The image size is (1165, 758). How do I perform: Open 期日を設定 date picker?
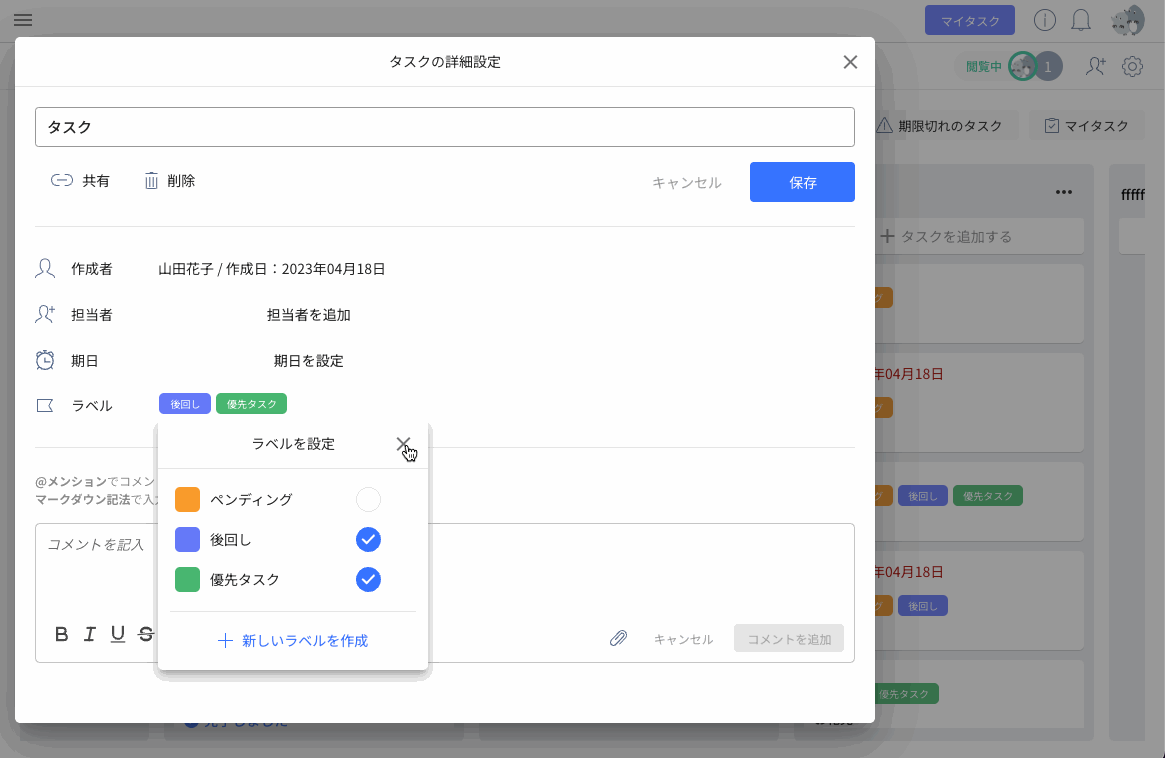[x=308, y=361]
